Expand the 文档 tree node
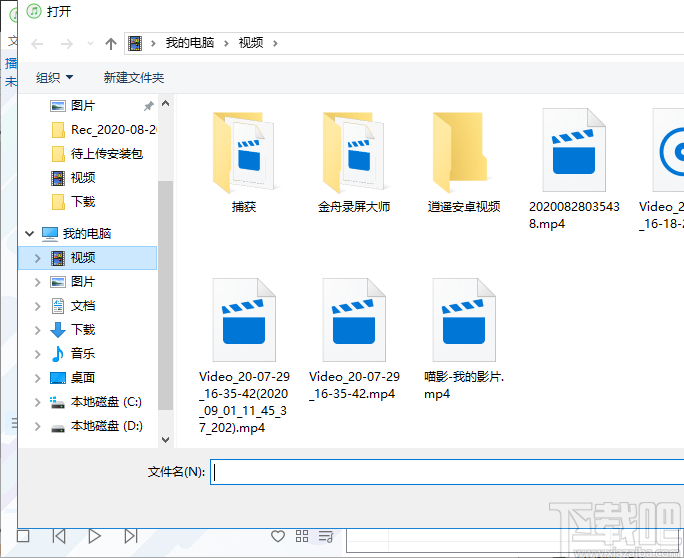Screen dimensions: 684x558 coord(38,306)
